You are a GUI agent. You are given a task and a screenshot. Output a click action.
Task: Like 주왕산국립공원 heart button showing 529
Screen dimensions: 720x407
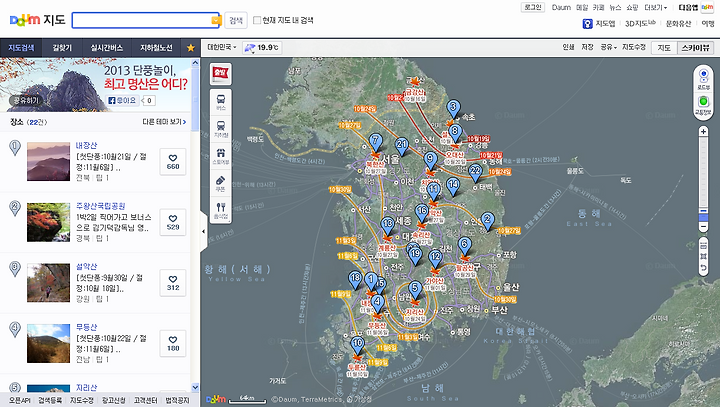click(x=173, y=222)
